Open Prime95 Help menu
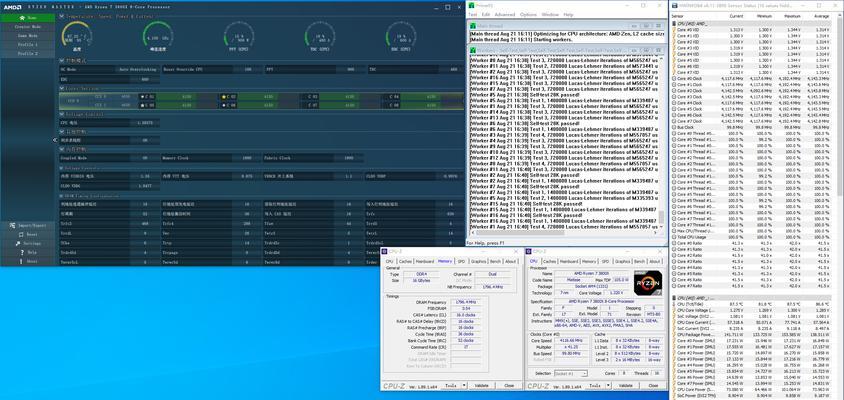 click(x=568, y=15)
